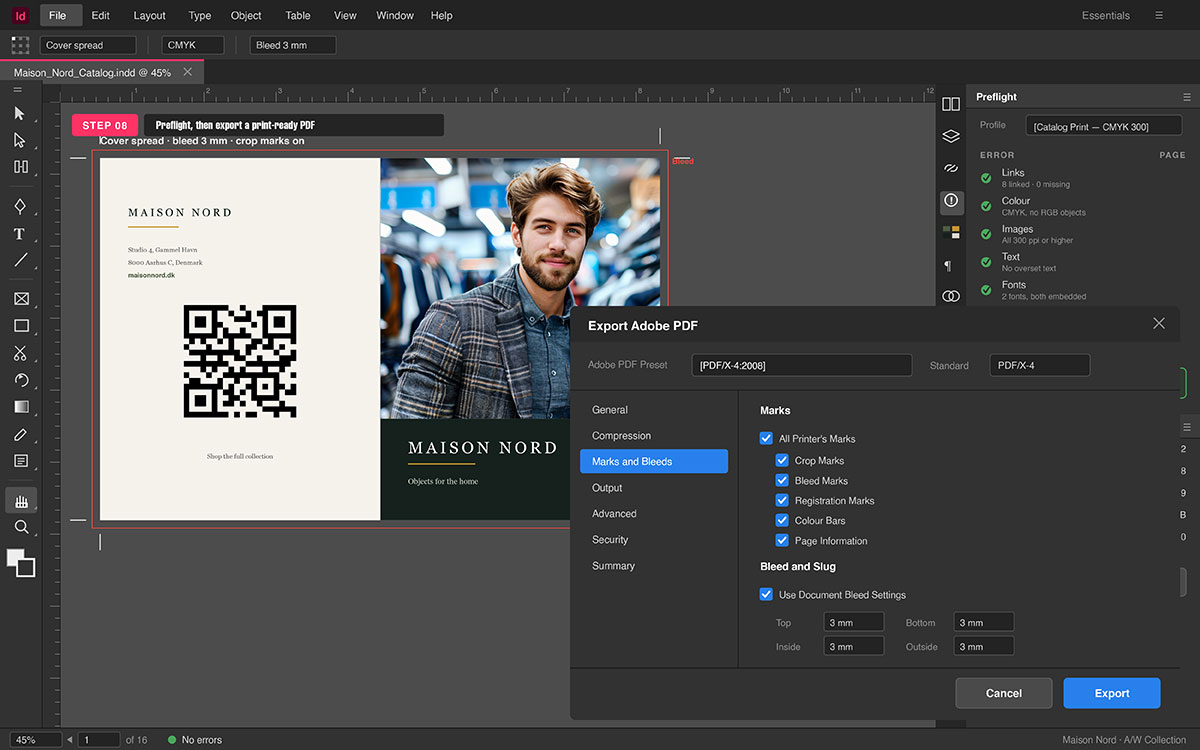Viewport: 1200px width, 750px height.
Task: Open the Preflight panel menu icon
Action: click(1187, 97)
